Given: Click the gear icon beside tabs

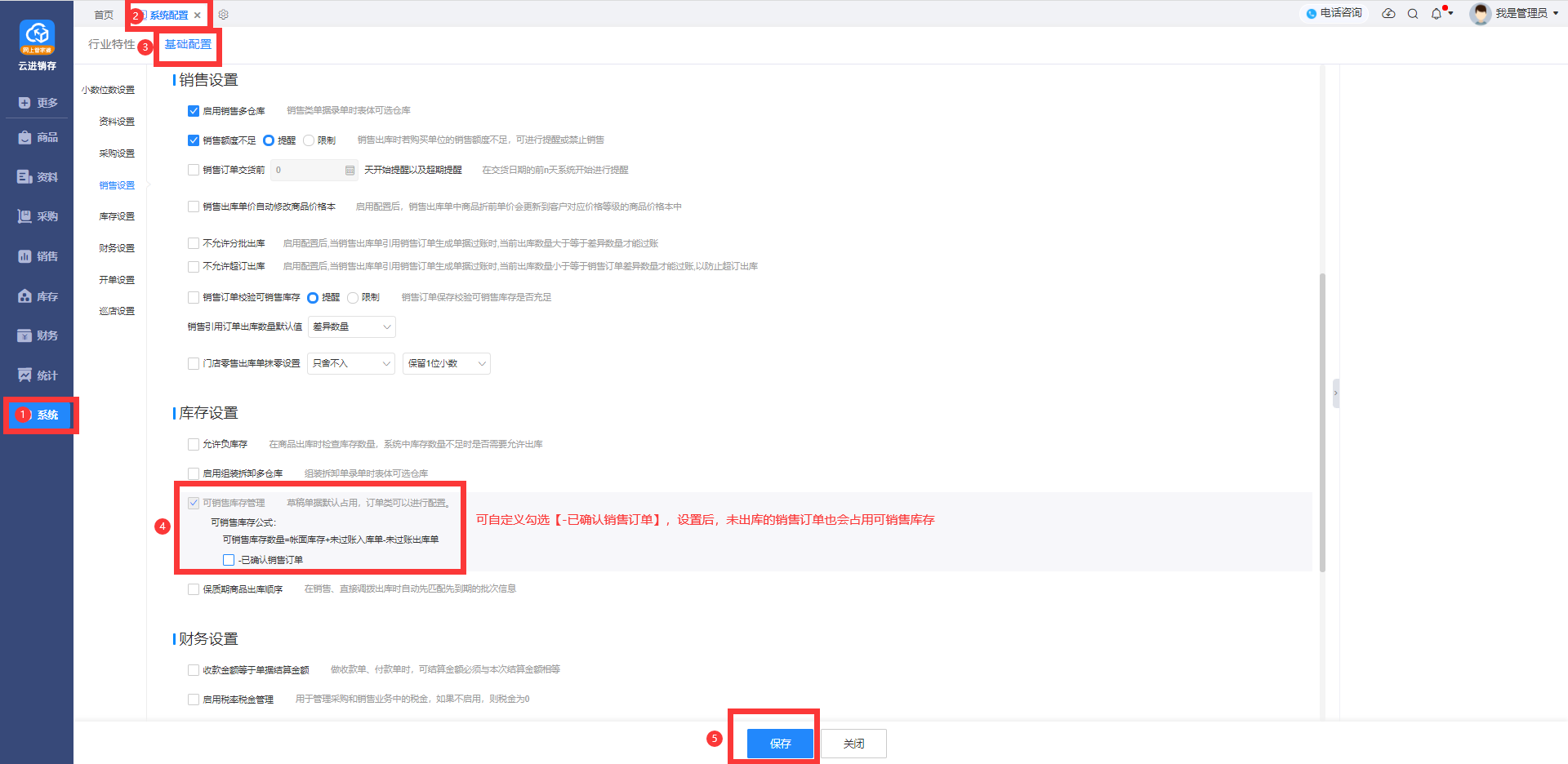Looking at the screenshot, I should [224, 15].
